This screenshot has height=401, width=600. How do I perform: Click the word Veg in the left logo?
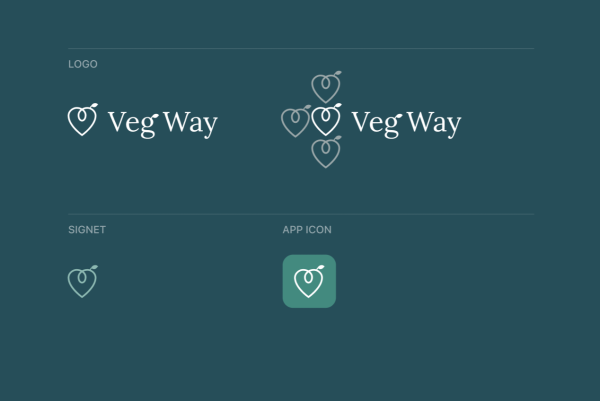133,123
